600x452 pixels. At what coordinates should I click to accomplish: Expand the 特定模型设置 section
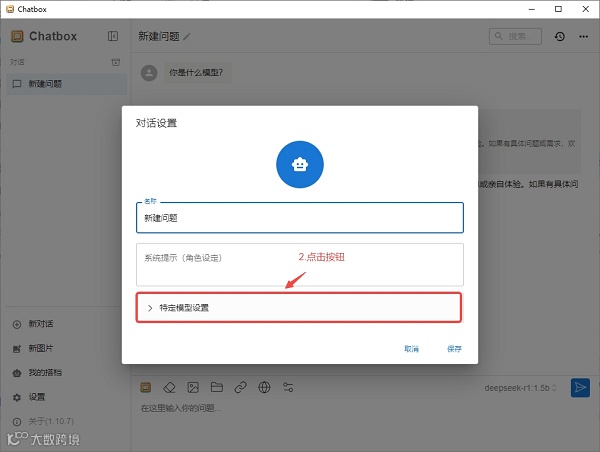click(x=299, y=308)
